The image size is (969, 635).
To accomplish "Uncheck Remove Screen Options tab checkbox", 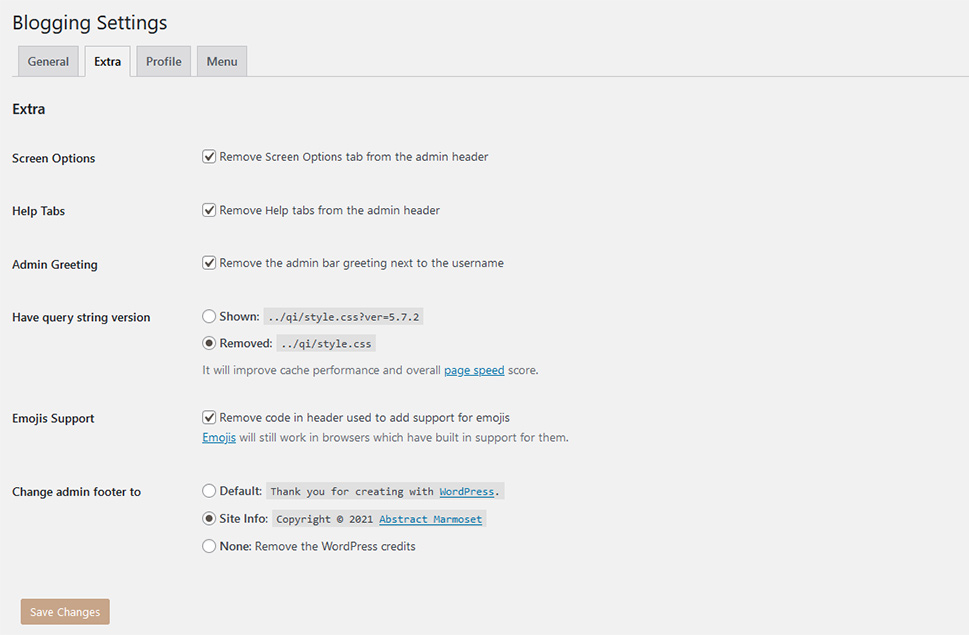I will [x=209, y=156].
